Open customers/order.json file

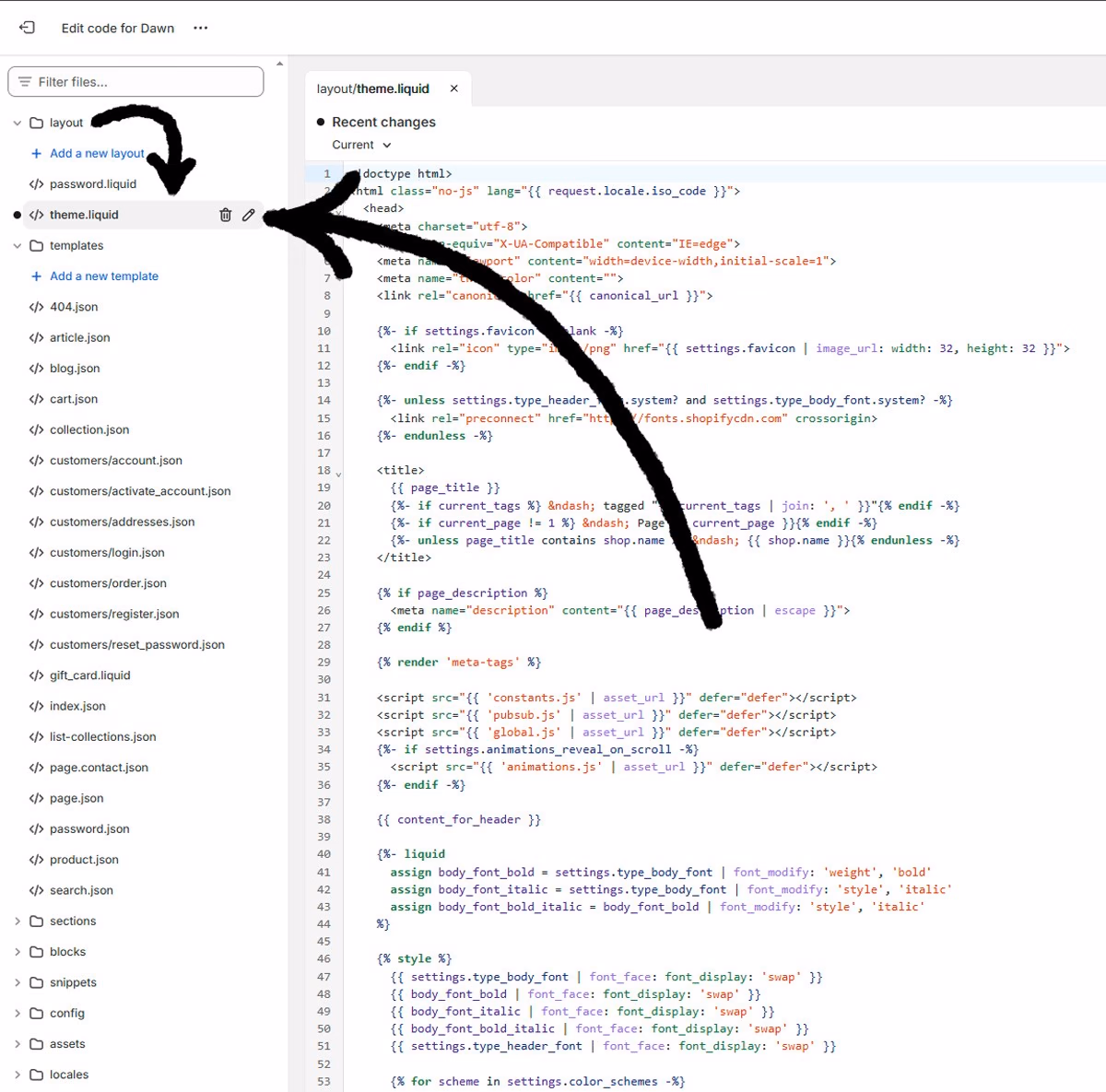point(108,583)
